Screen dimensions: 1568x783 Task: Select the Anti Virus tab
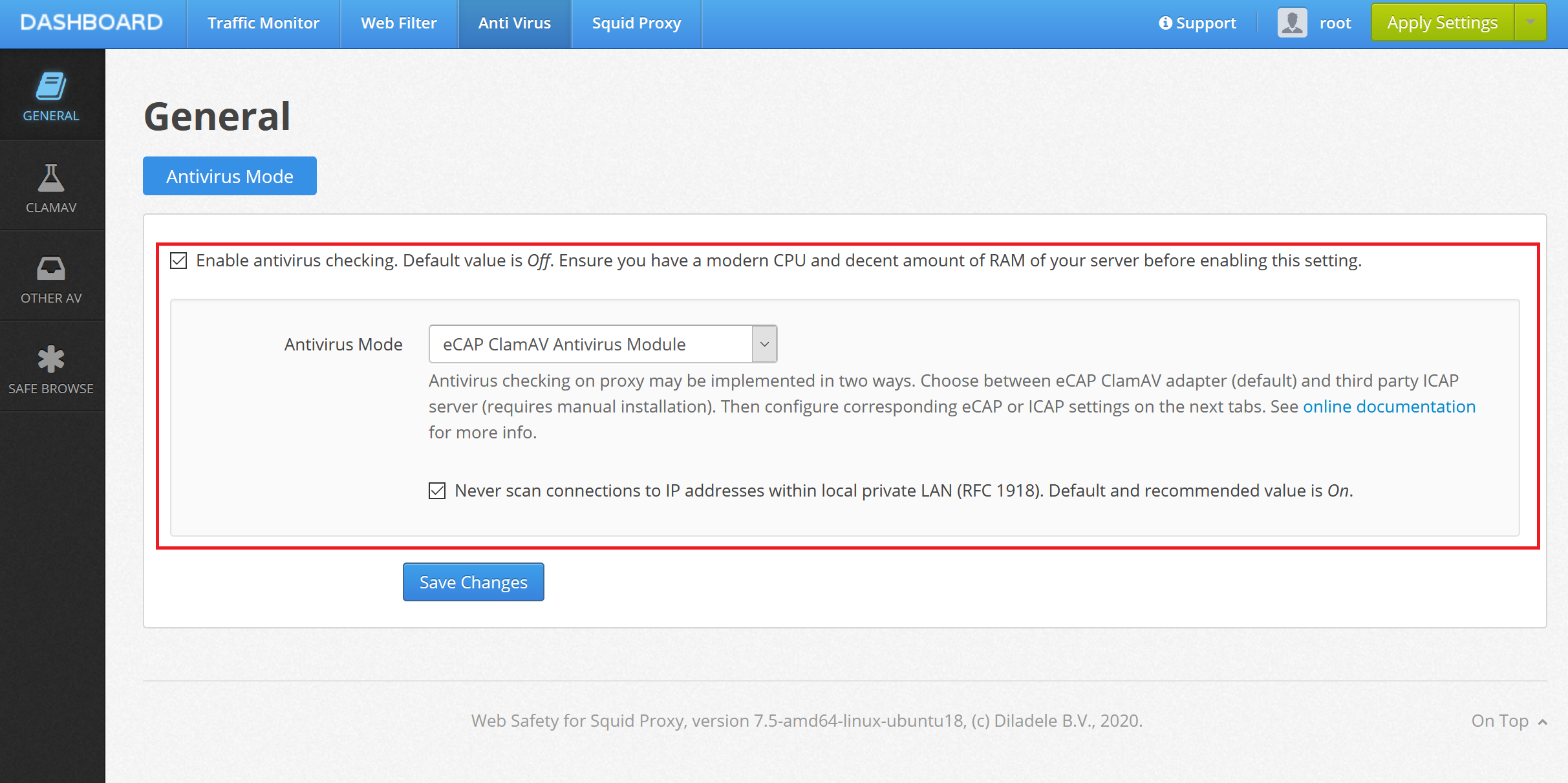click(515, 23)
